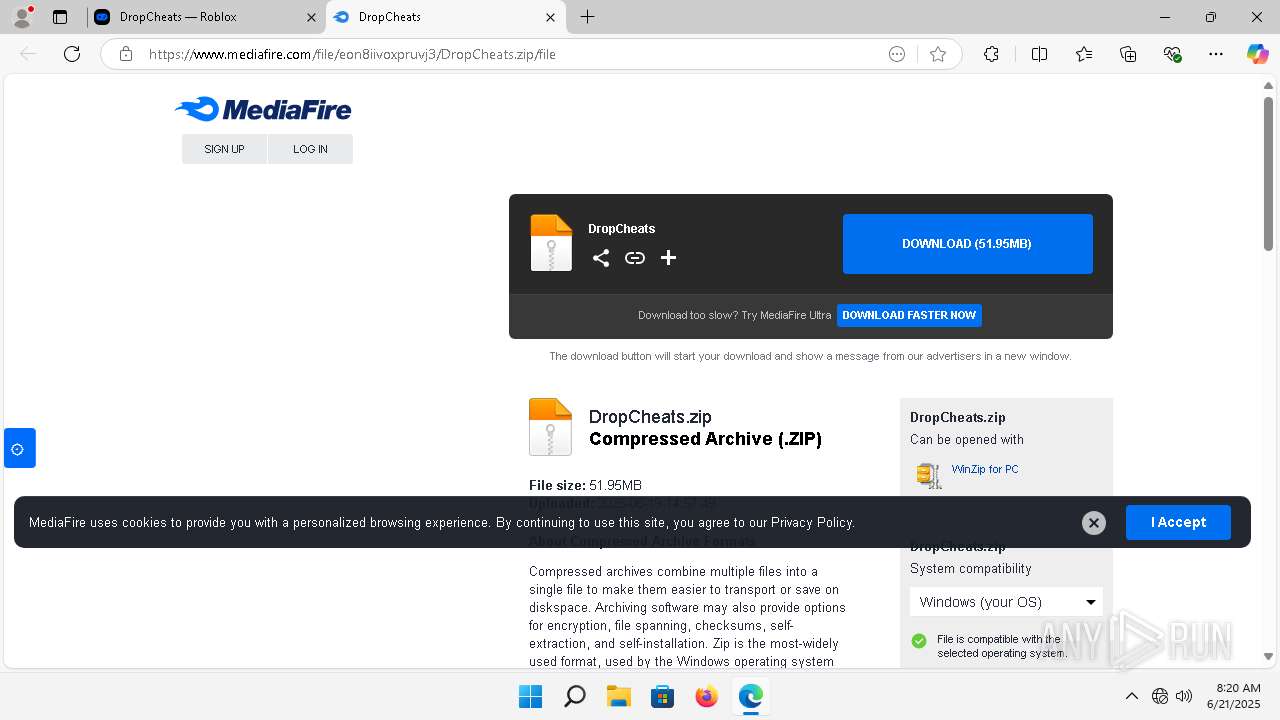Viewport: 1280px width, 720px height.
Task: Refresh the page
Action: [x=72, y=54]
